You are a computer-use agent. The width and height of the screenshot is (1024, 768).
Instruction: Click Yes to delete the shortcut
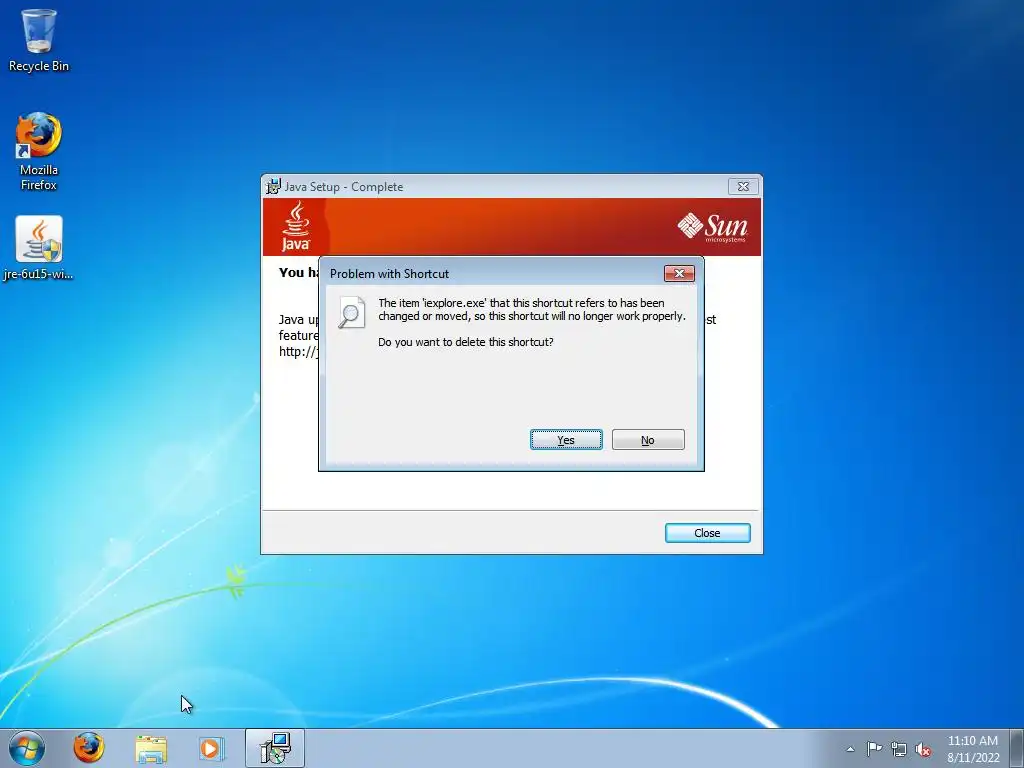pyautogui.click(x=566, y=440)
